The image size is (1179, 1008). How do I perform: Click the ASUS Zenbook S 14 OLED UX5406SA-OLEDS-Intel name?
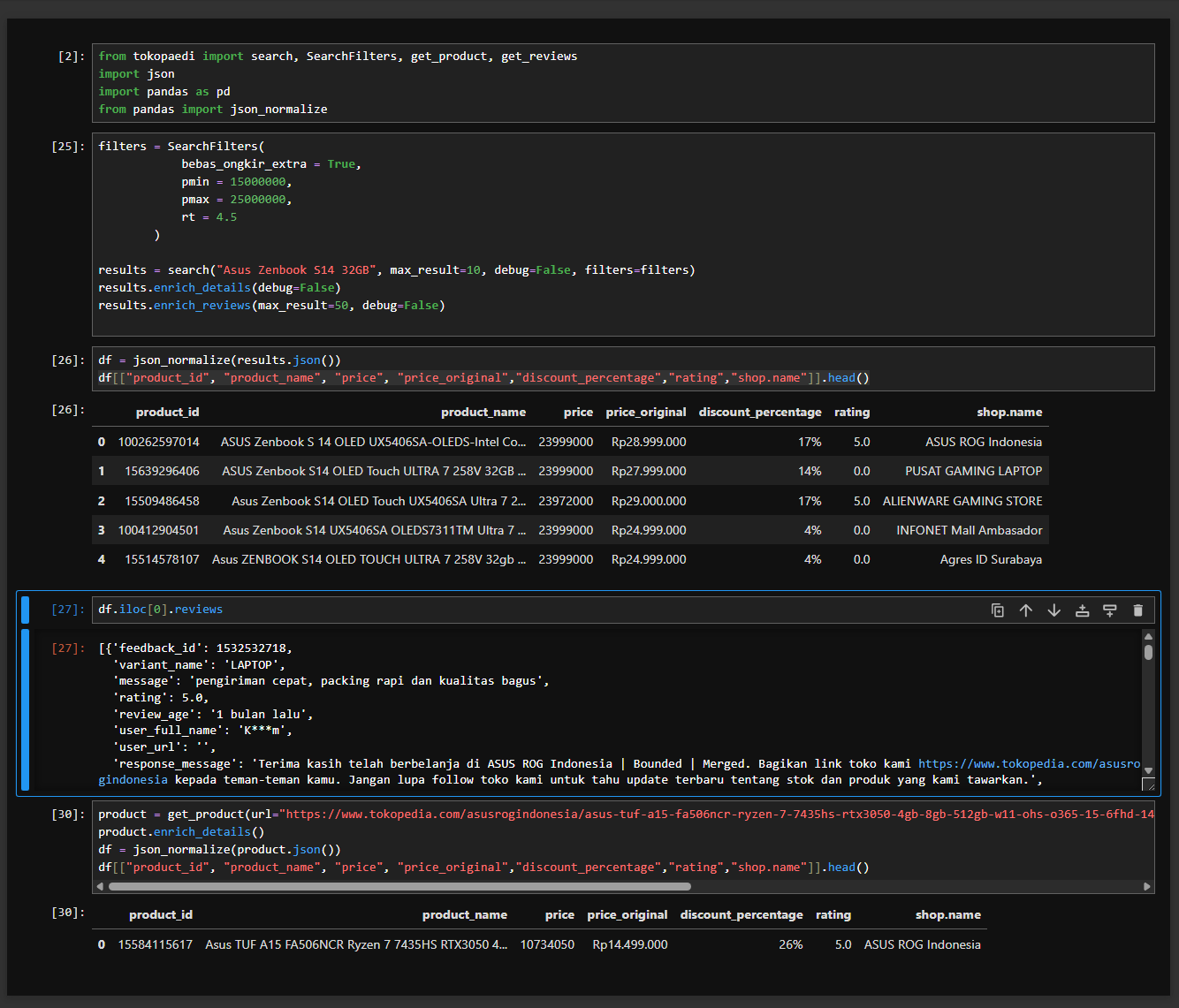tap(373, 442)
